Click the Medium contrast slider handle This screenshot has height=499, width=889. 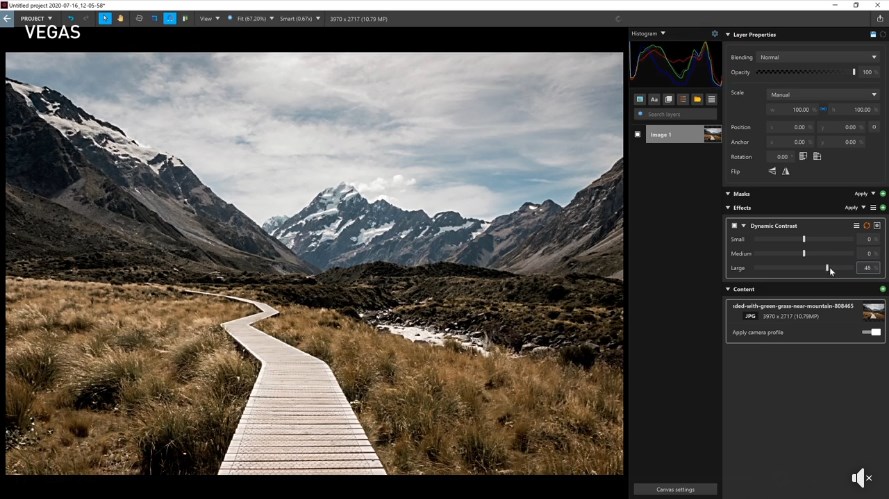tap(804, 253)
